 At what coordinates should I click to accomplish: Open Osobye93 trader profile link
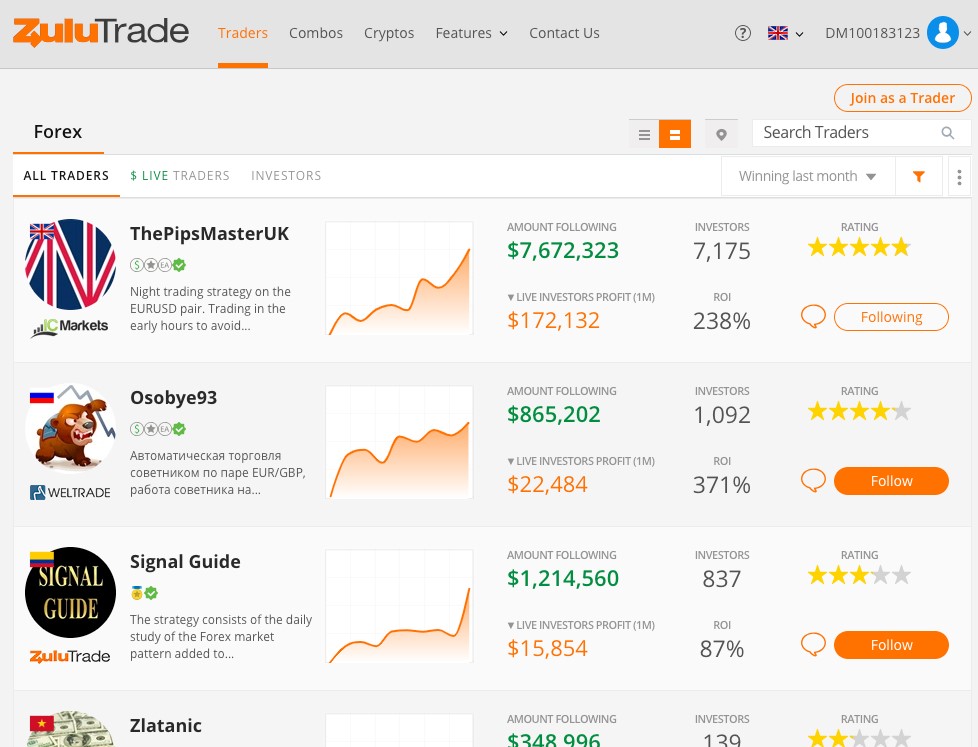173,398
